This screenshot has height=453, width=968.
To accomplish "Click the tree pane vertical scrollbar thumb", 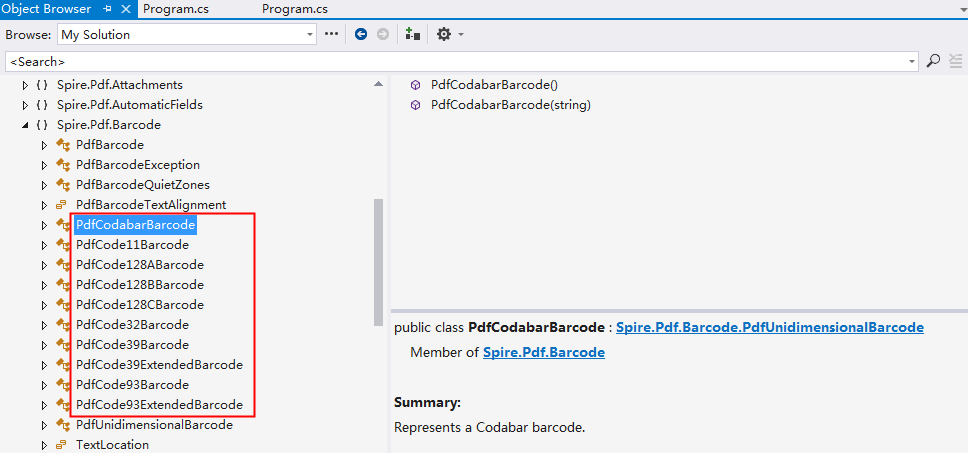I will 378,262.
